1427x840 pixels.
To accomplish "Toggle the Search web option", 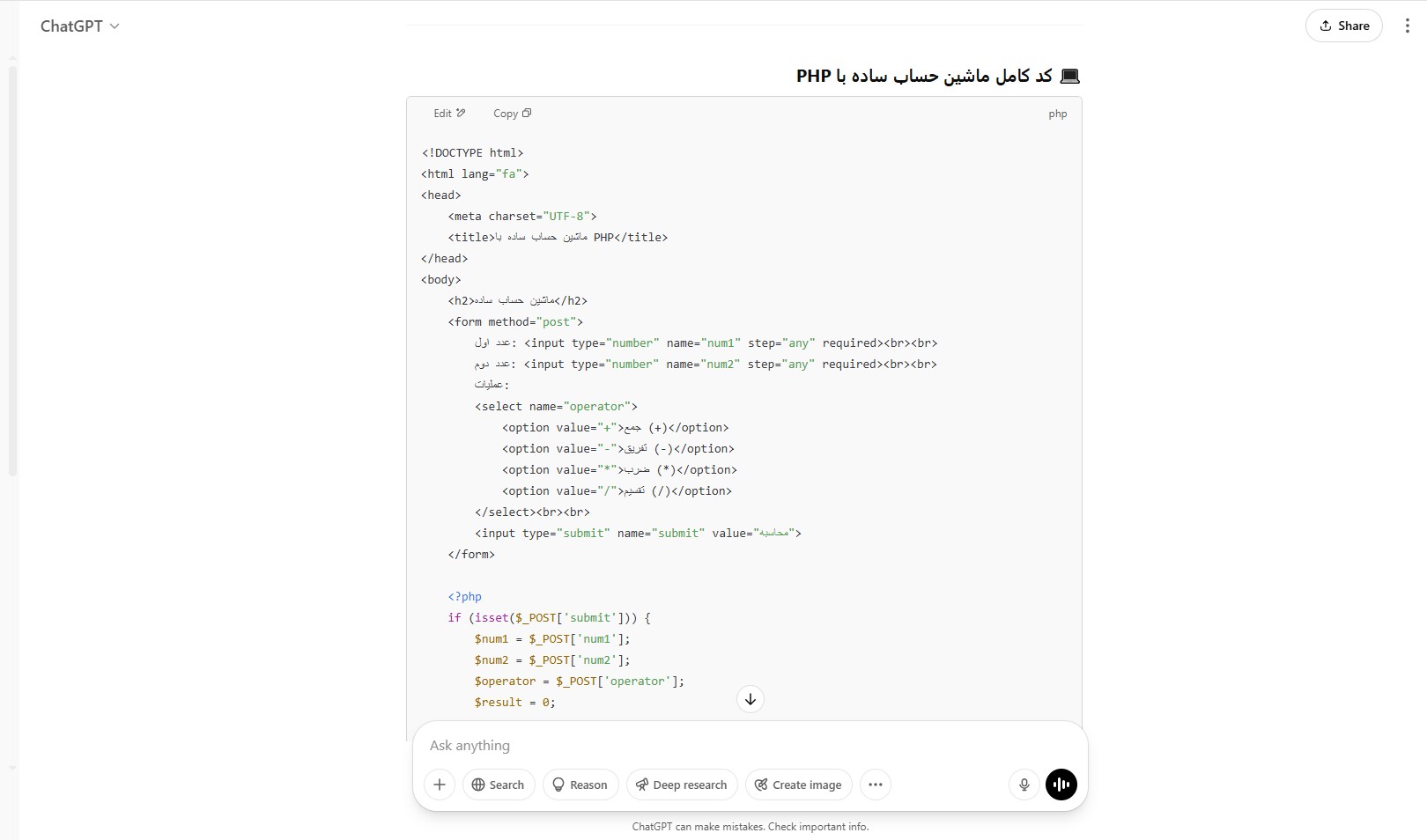I will tap(498, 785).
